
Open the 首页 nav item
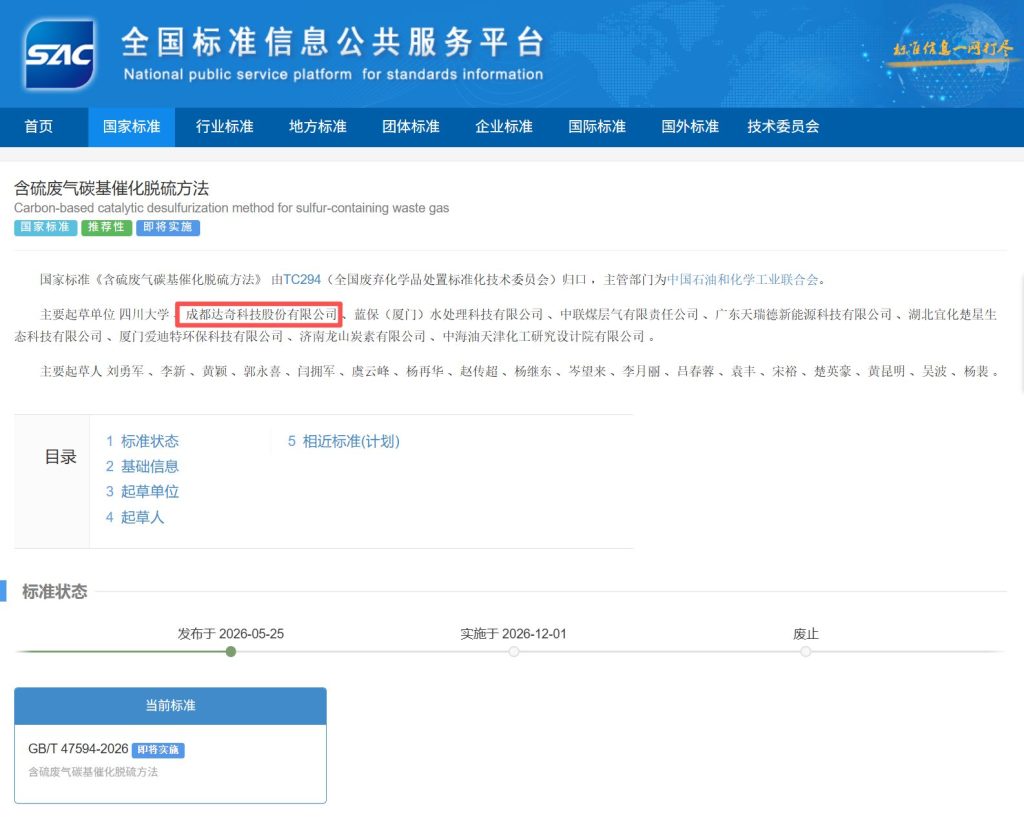click(39, 127)
